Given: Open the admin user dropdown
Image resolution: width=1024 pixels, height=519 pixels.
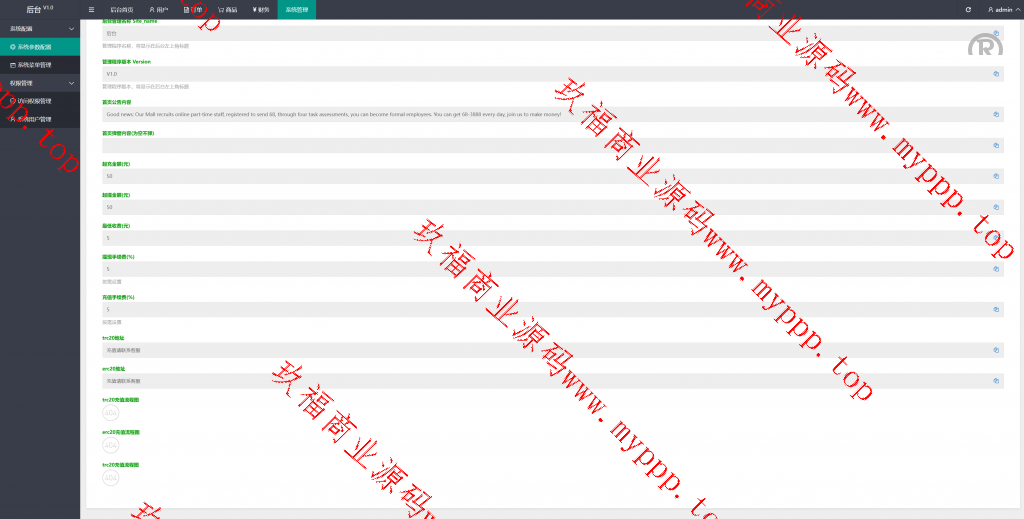Looking at the screenshot, I should pos(1000,9).
